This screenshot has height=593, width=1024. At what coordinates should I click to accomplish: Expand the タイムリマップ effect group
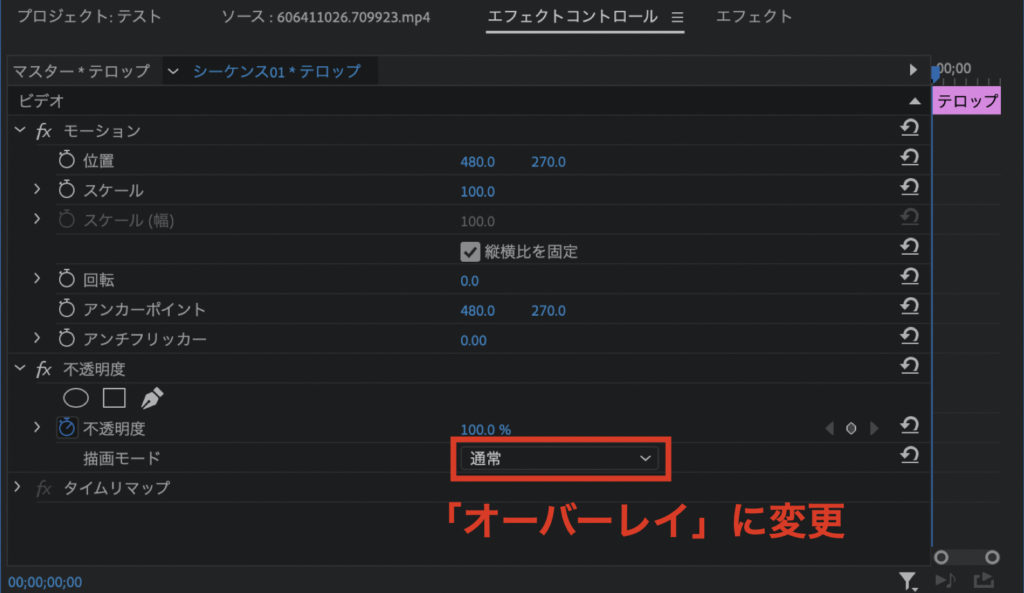[x=18, y=487]
